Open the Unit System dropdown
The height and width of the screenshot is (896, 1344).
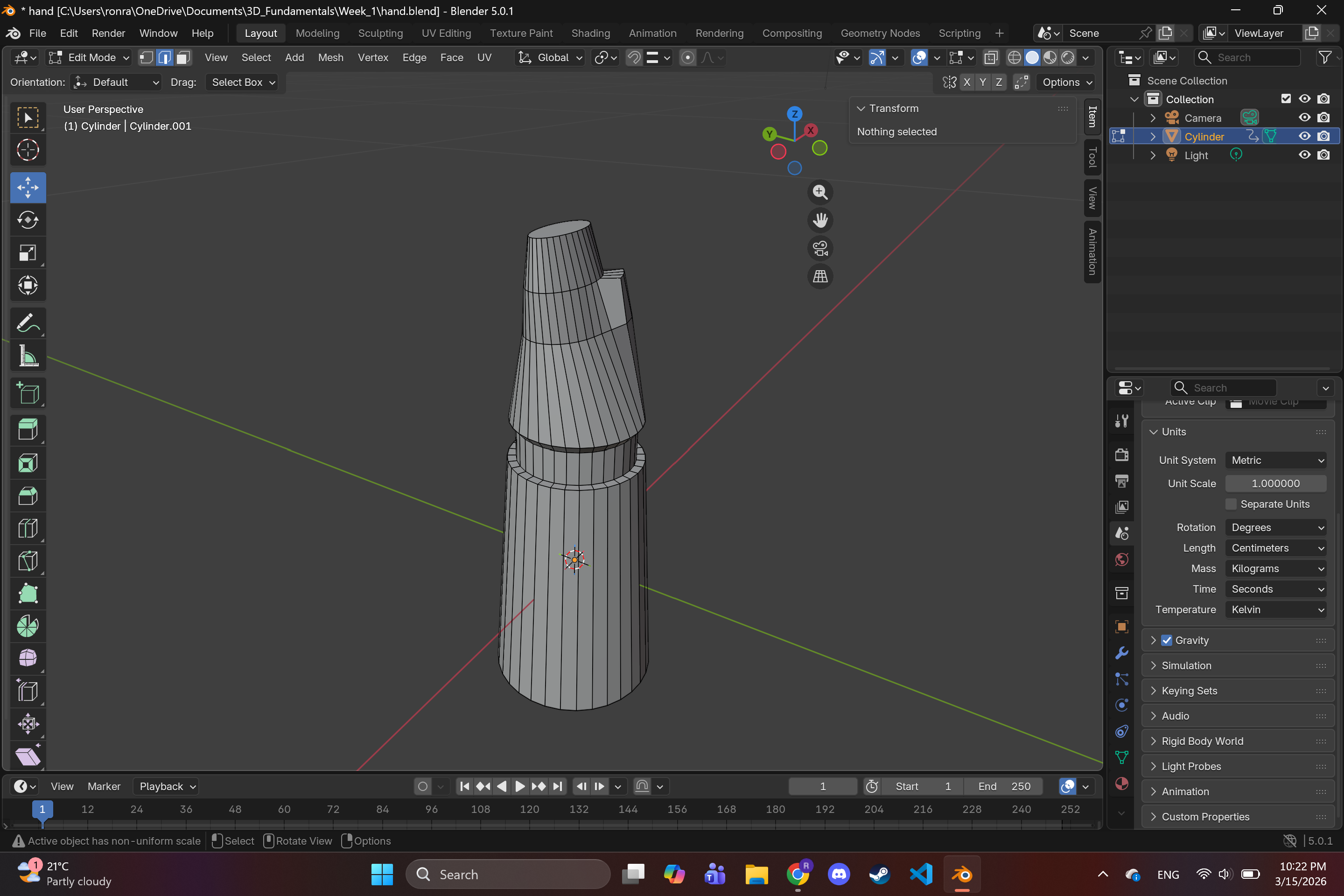(x=1275, y=460)
